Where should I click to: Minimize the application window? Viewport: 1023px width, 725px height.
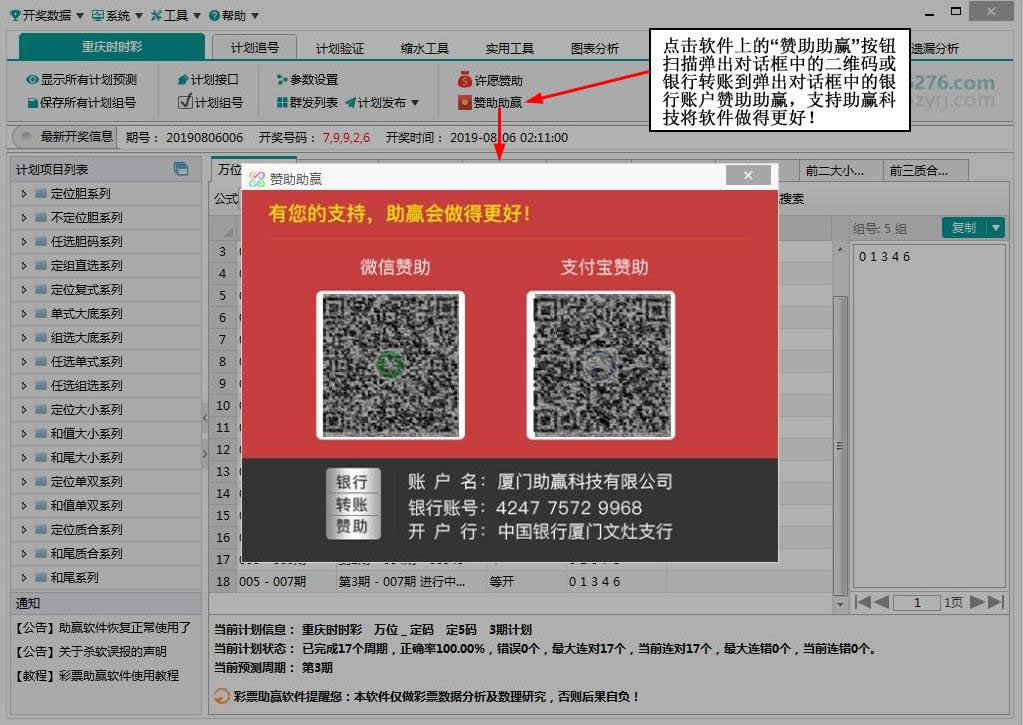pyautogui.click(x=930, y=13)
